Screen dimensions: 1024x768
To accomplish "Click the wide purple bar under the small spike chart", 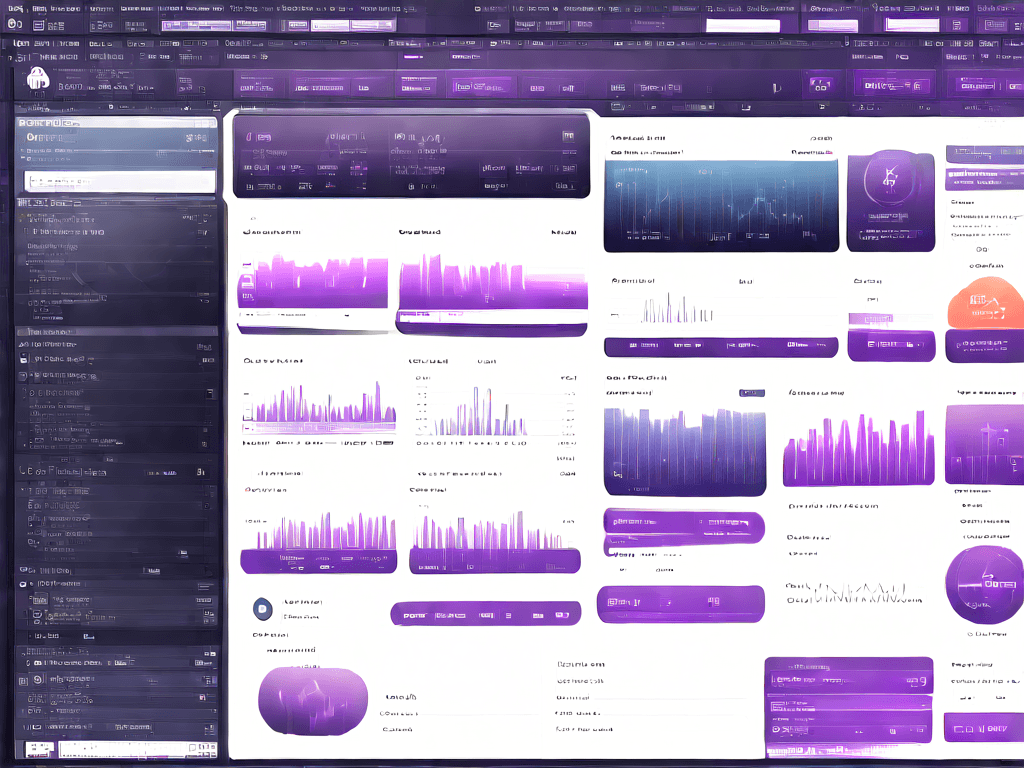I will point(721,347).
